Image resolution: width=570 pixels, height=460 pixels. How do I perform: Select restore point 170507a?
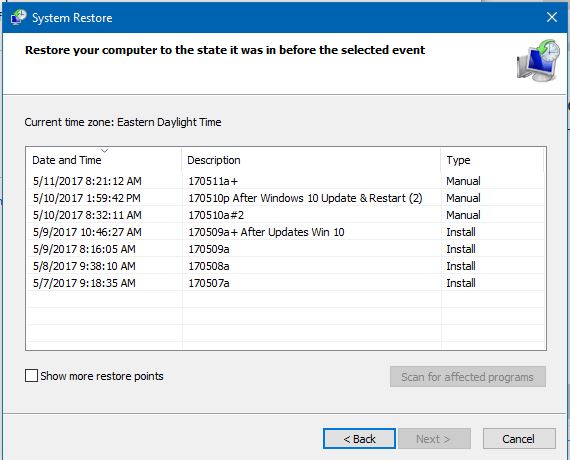[286, 283]
